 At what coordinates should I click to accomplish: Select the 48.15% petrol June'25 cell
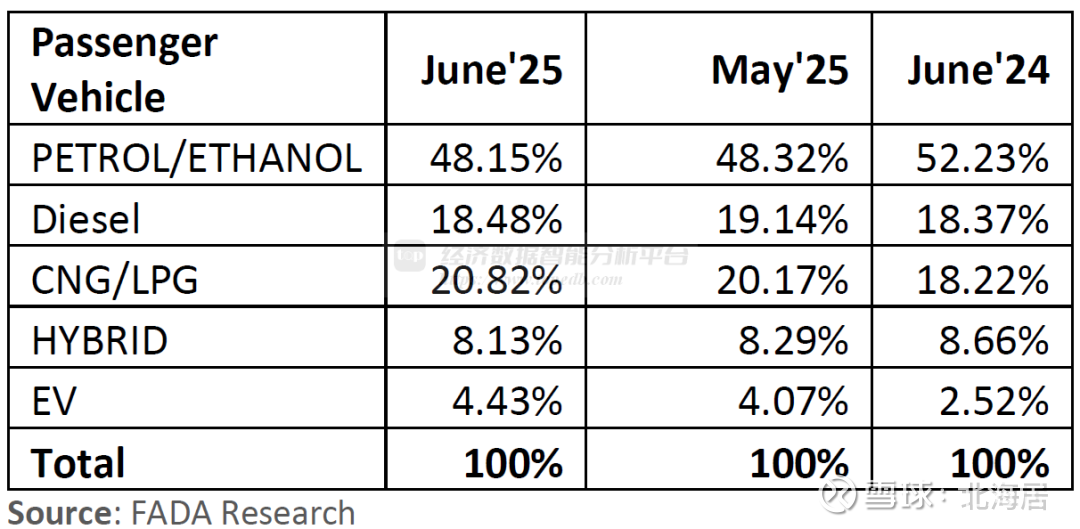486,155
